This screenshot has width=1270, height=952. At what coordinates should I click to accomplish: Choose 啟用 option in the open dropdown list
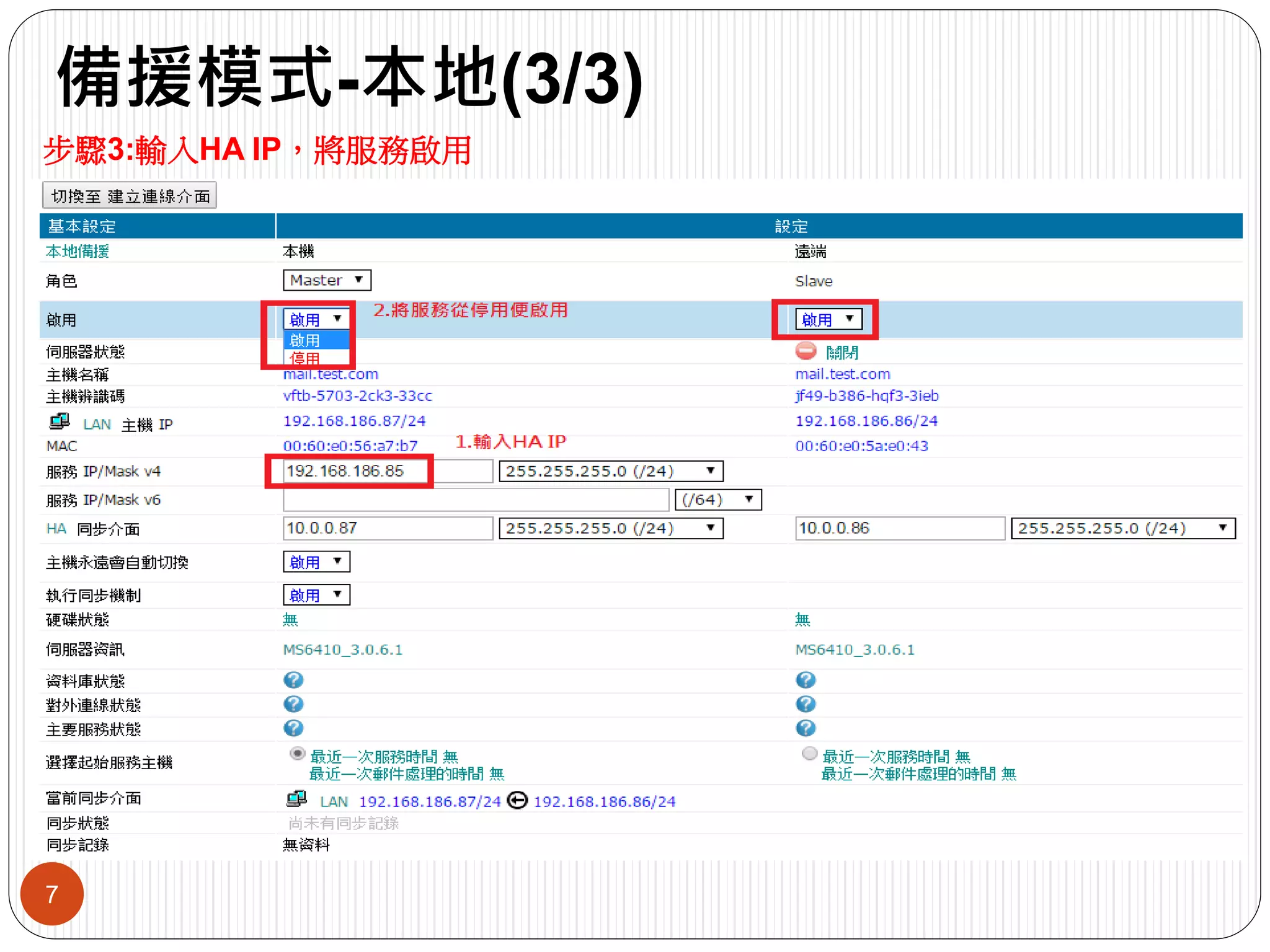pyautogui.click(x=316, y=340)
